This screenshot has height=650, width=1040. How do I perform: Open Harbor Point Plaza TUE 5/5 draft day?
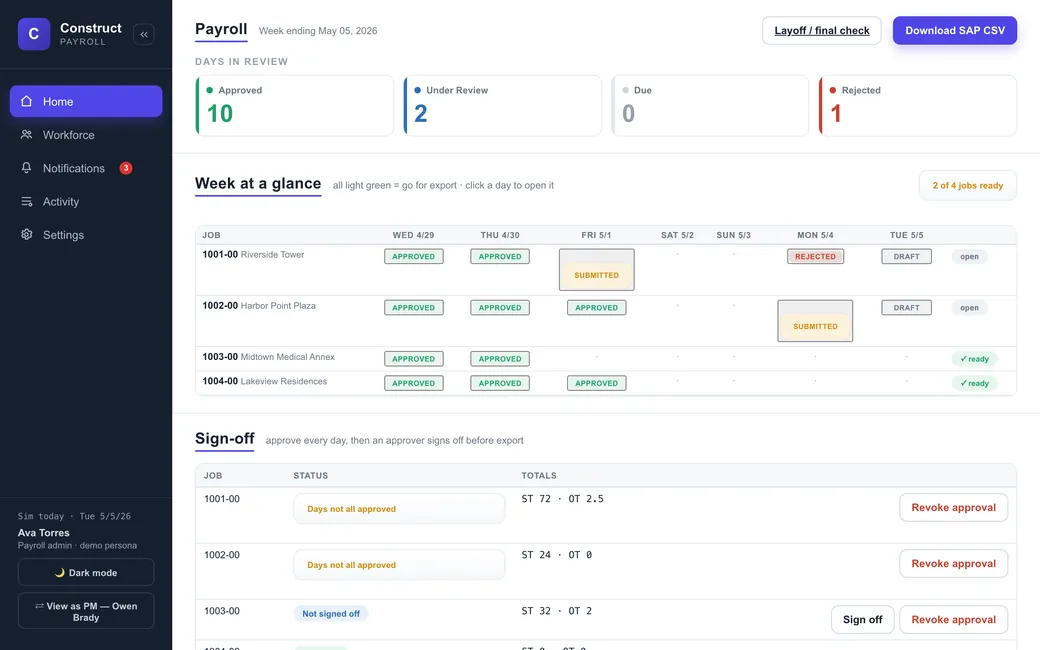(x=906, y=308)
